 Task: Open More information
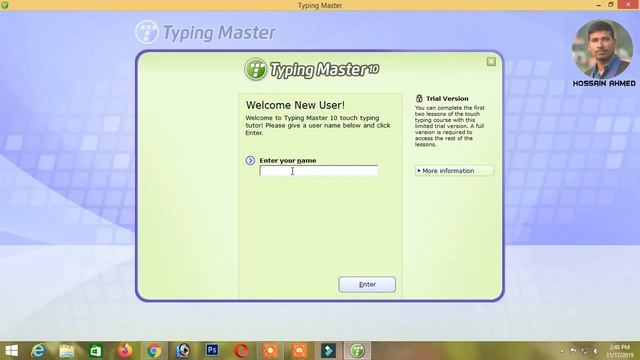pyautogui.click(x=454, y=171)
